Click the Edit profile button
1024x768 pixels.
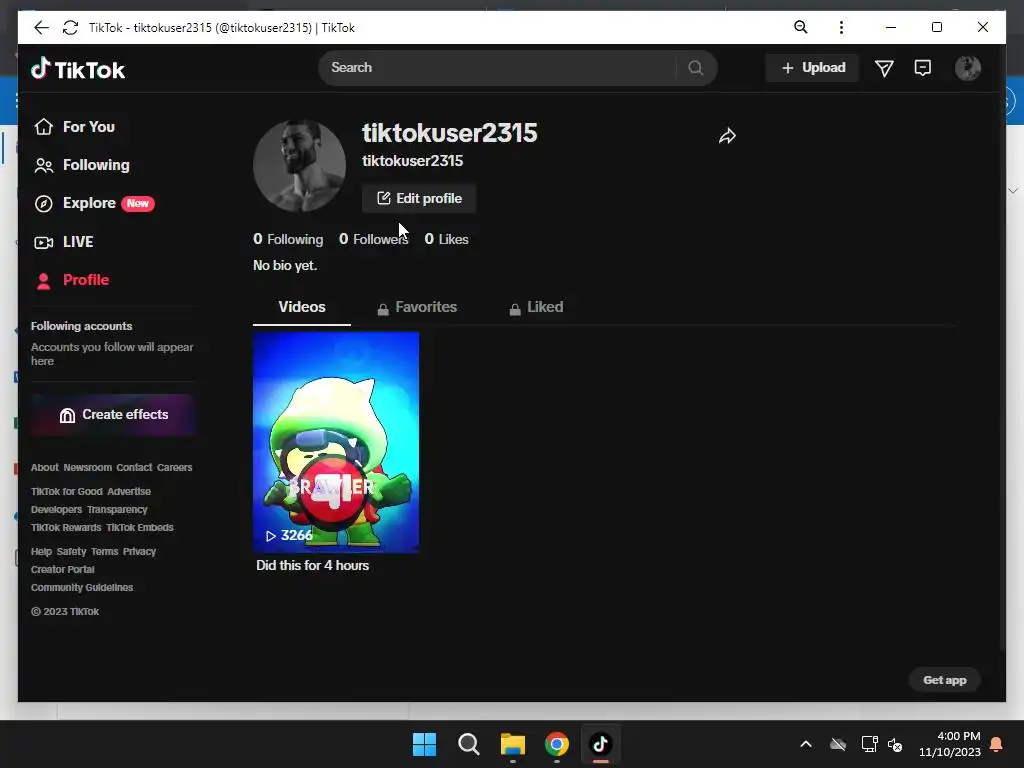click(x=419, y=199)
